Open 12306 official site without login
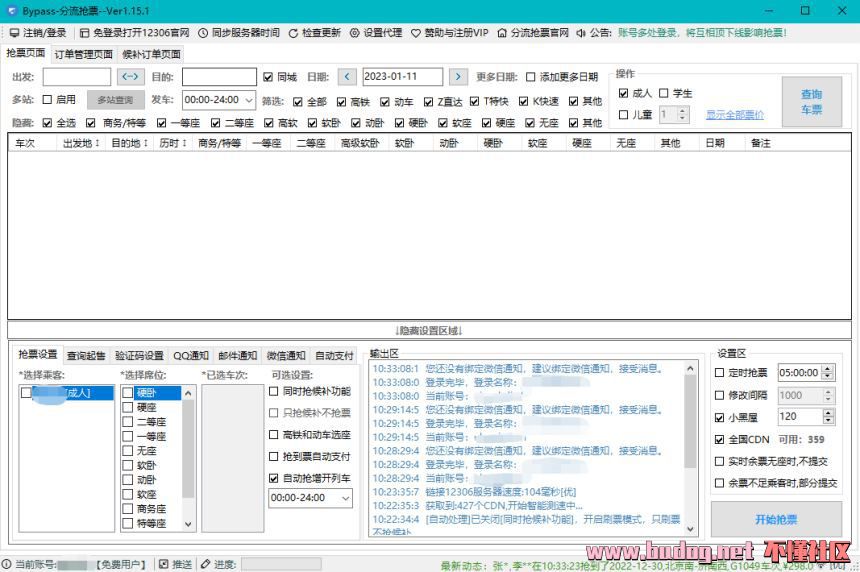 click(85, 33)
